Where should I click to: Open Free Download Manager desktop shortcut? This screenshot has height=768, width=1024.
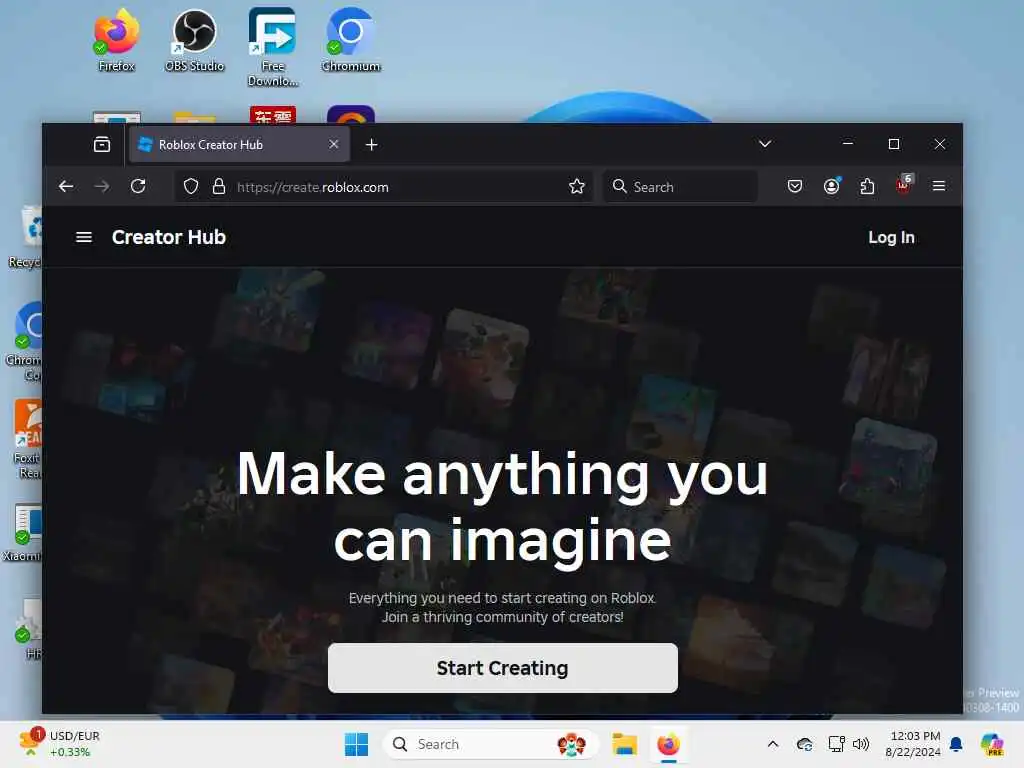273,47
